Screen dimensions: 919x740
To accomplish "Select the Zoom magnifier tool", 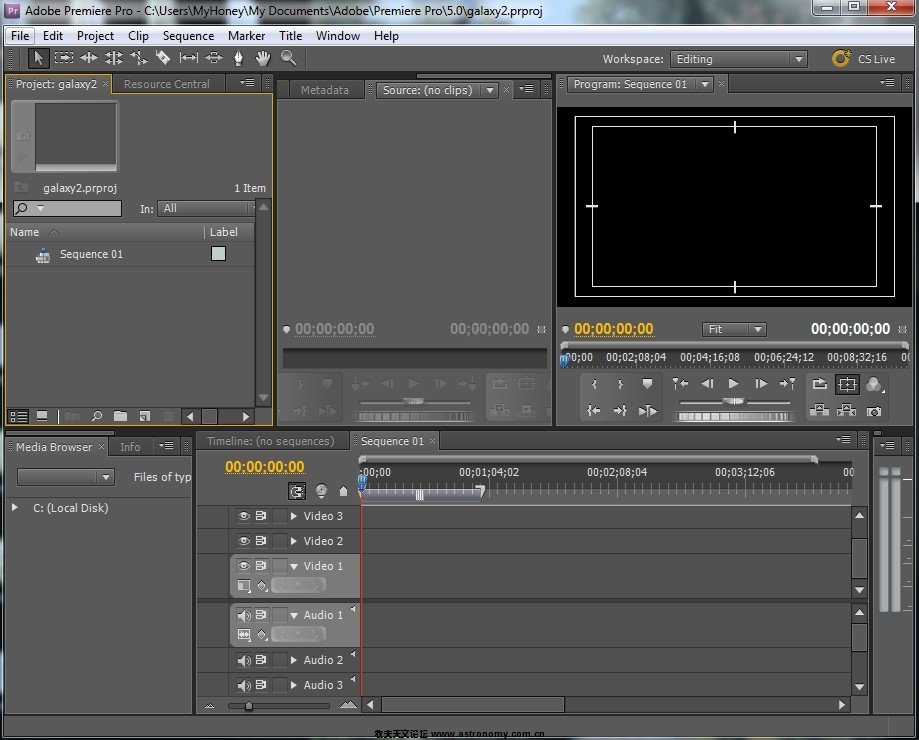I will 288,57.
